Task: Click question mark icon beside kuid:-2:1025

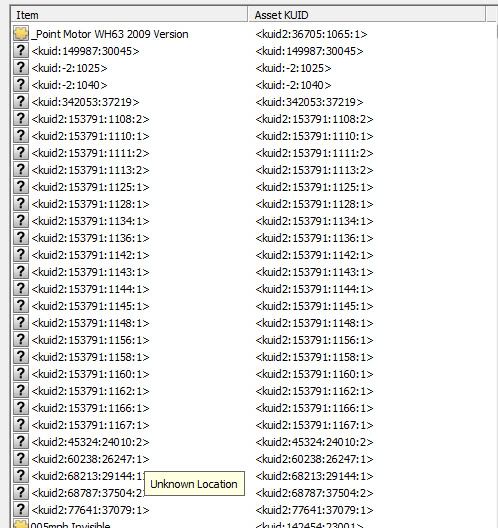Action: tap(21, 68)
